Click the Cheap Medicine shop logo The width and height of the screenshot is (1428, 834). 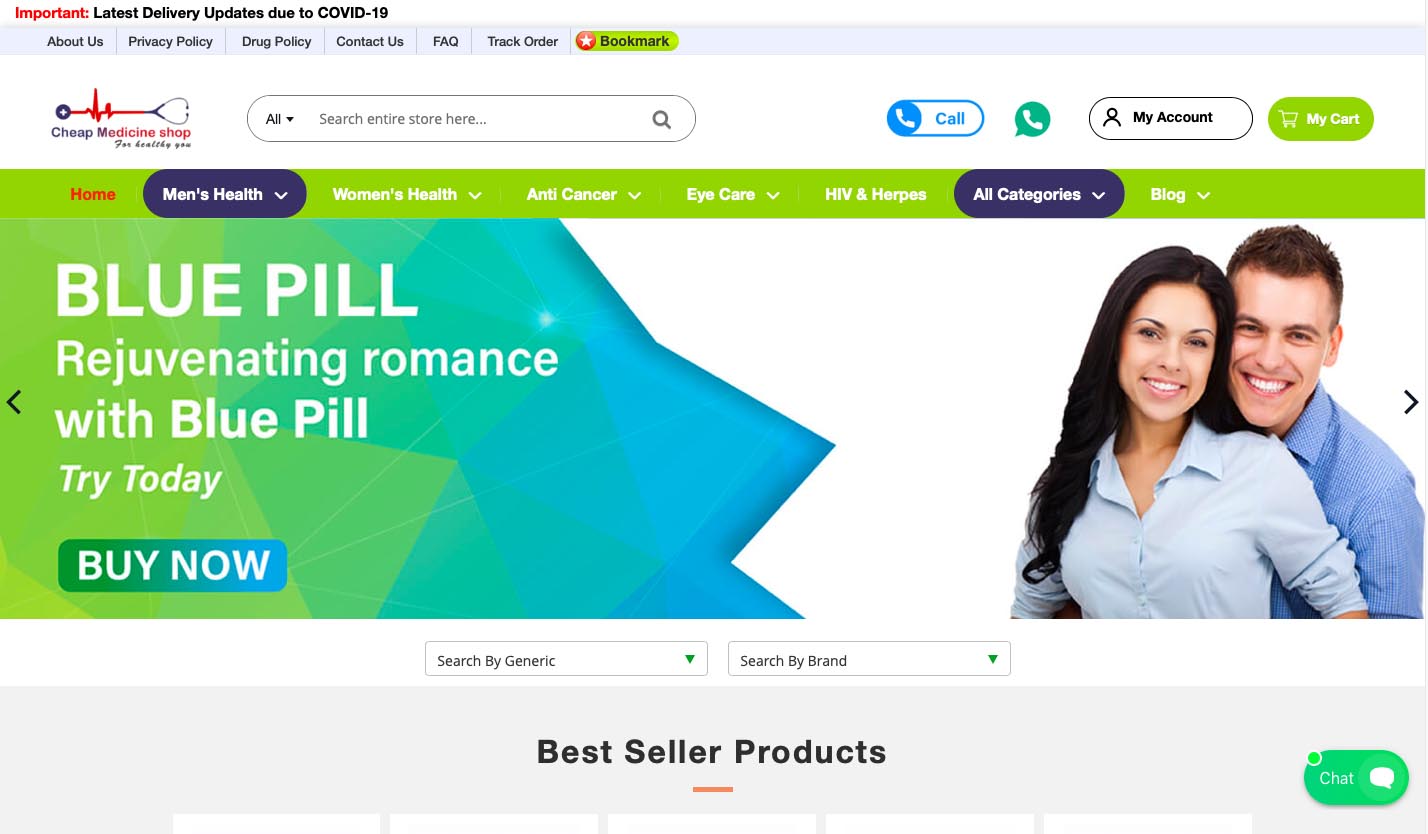tap(121, 118)
